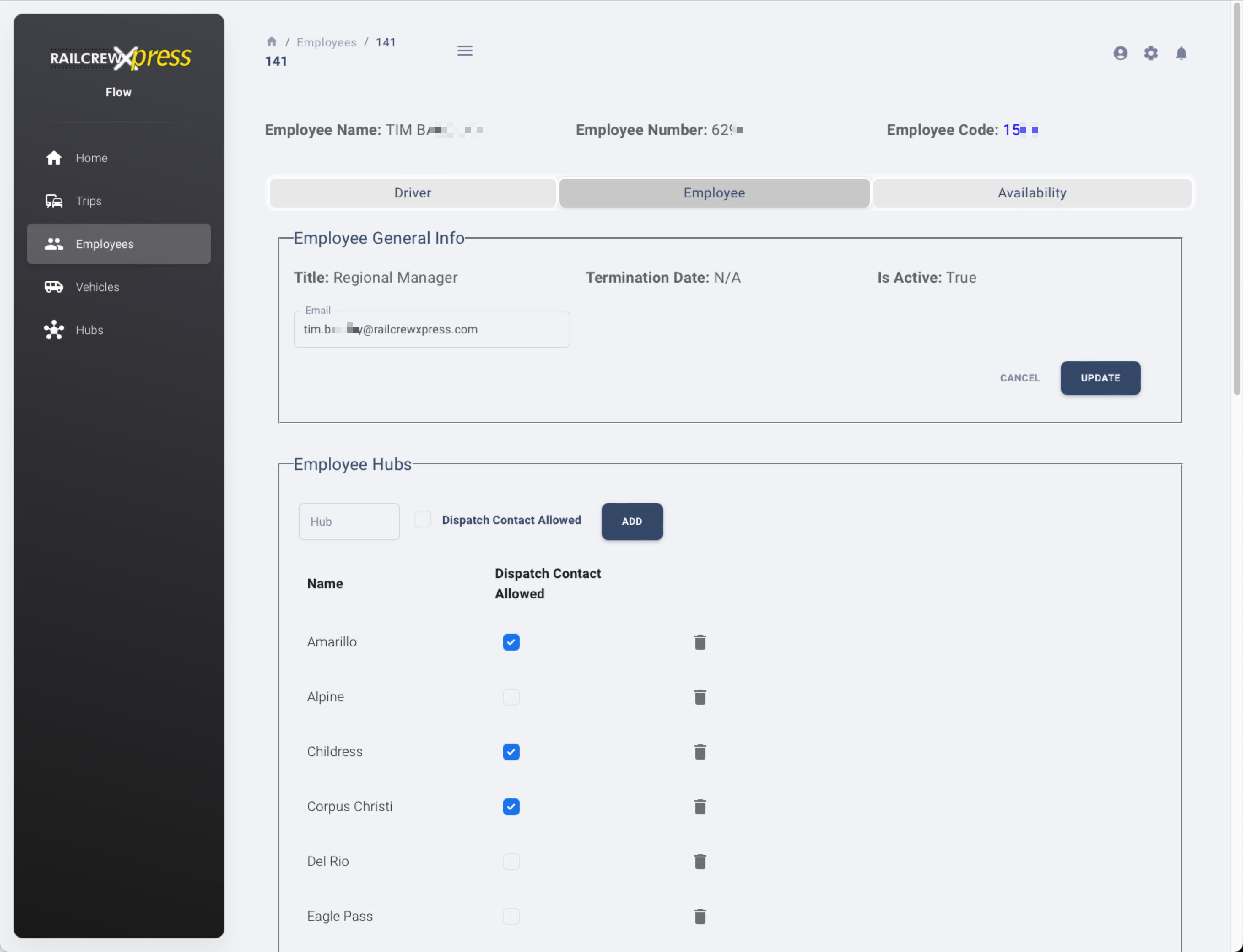View notifications via the bell icon
Screen dimensions: 1243x952
[x=1181, y=53]
